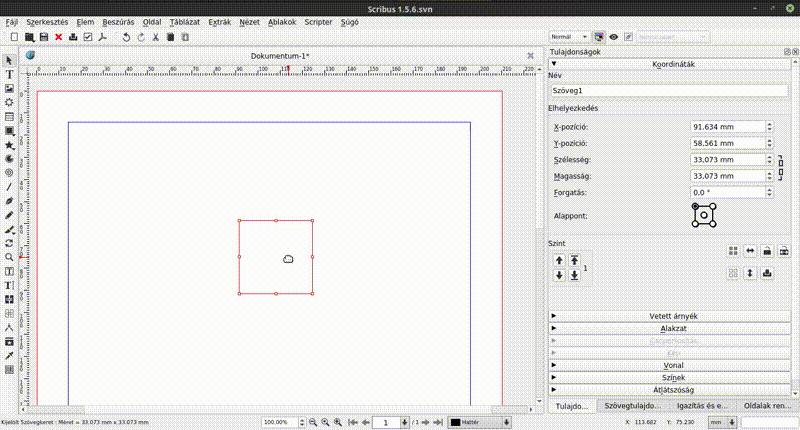Image resolution: width=800 pixels, height=430 pixels.
Task: Expand the Vetett árnyék section
Action: [x=673, y=316]
